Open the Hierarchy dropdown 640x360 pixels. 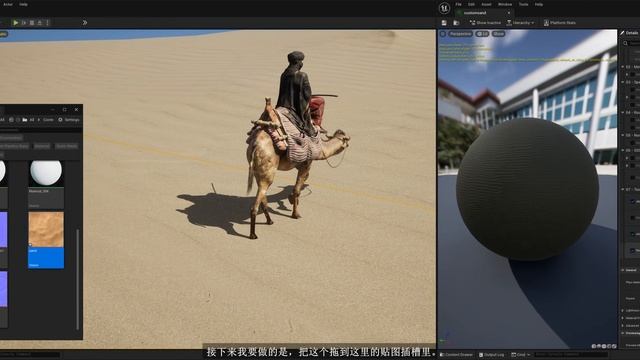click(520, 23)
